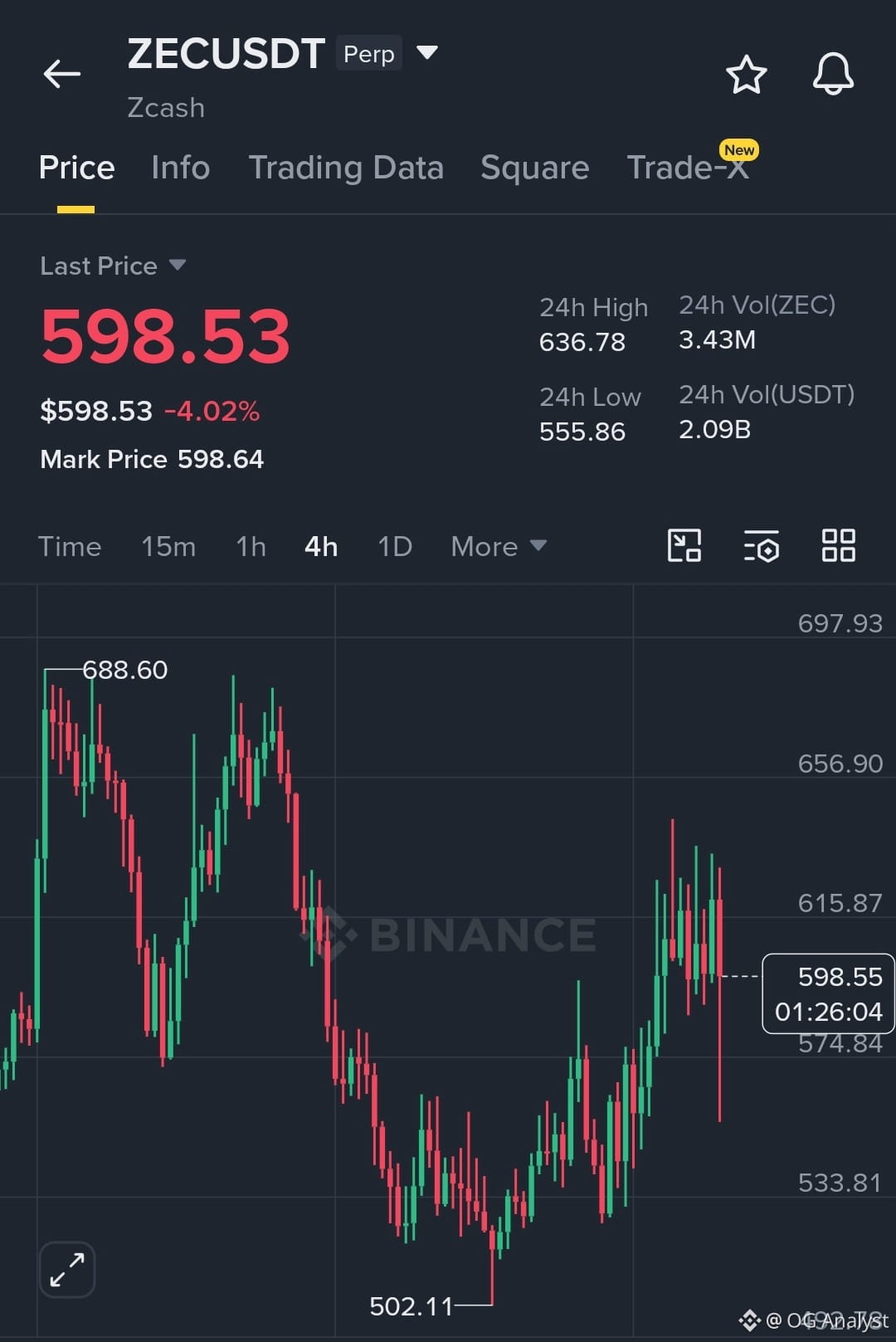Tap the current price marker 598.55 box
Viewport: 896px width, 1342px height.
click(x=828, y=993)
